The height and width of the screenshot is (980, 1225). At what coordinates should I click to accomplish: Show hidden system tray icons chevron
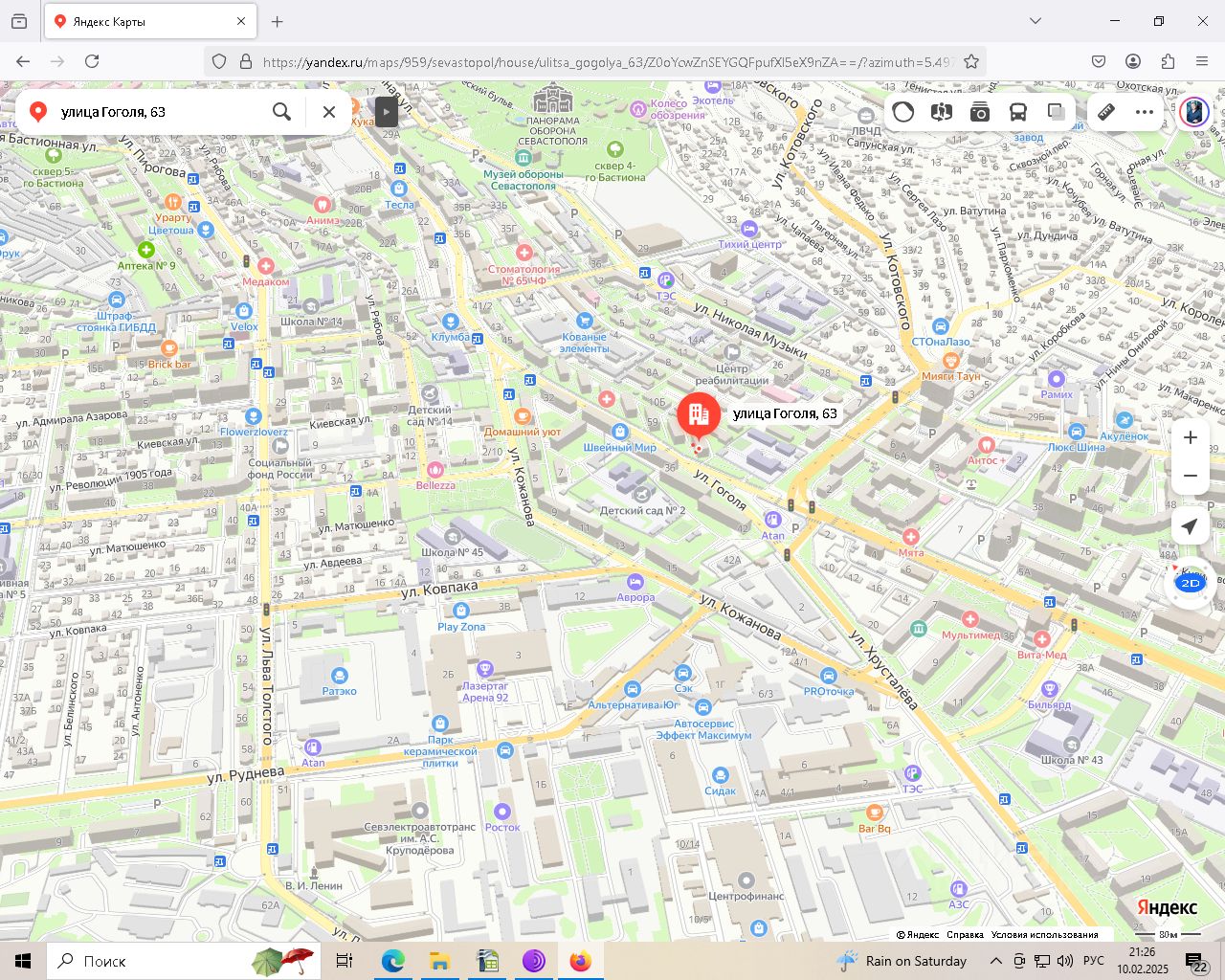coord(996,961)
